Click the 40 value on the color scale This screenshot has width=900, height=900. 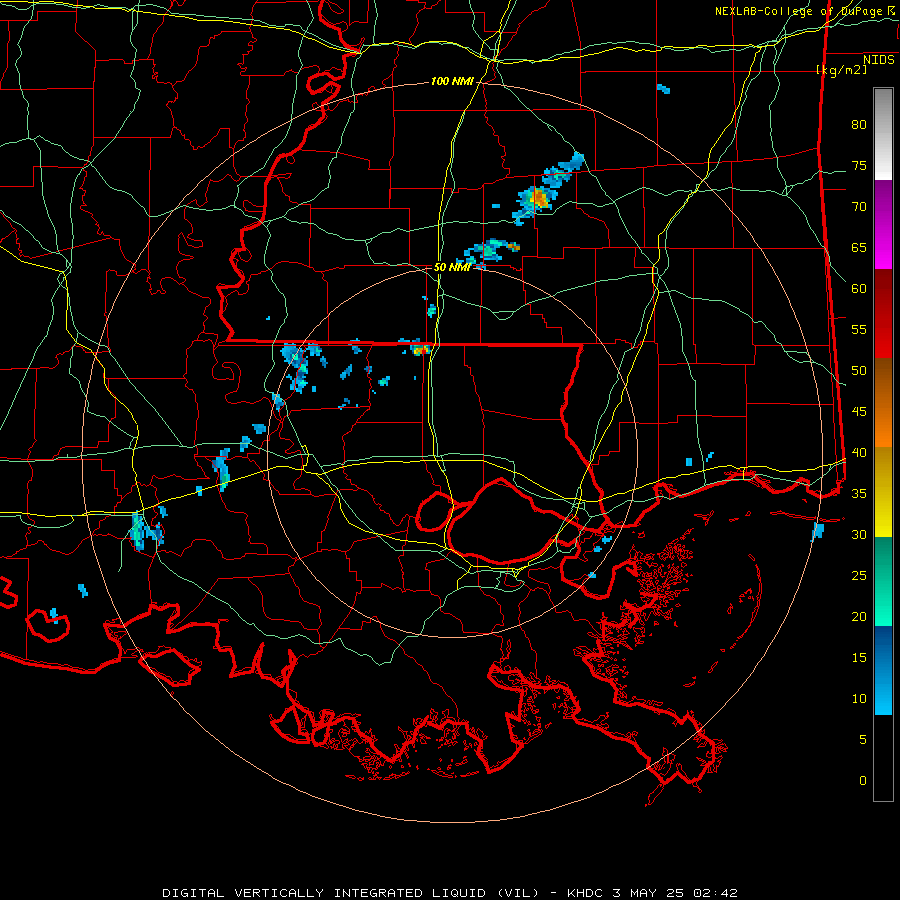click(x=859, y=453)
